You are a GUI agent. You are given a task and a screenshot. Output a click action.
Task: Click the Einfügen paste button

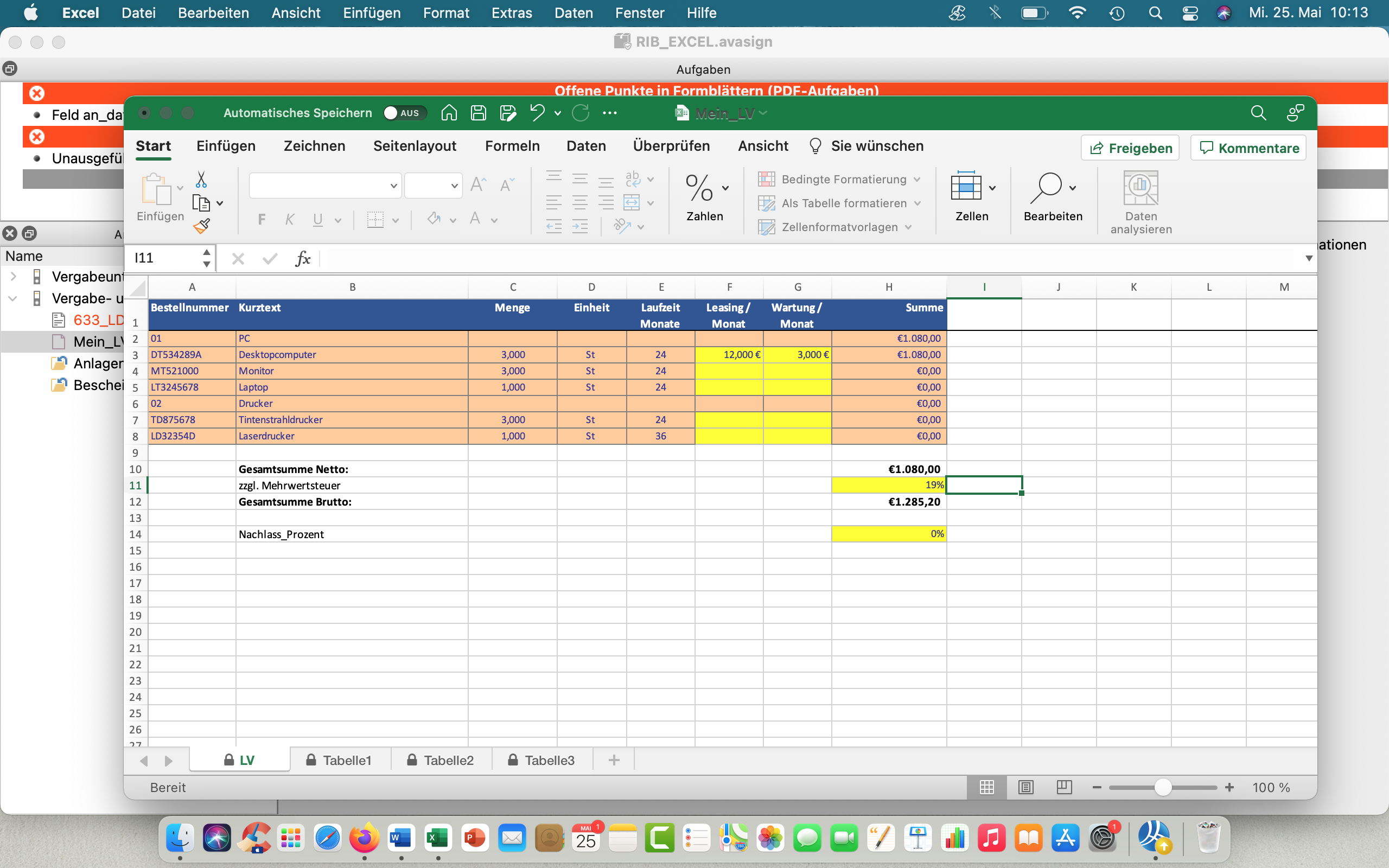pos(160,197)
